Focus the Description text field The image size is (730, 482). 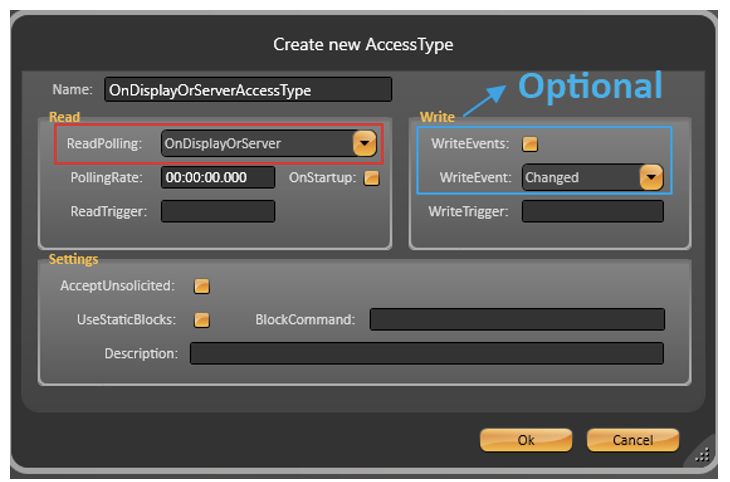[426, 354]
